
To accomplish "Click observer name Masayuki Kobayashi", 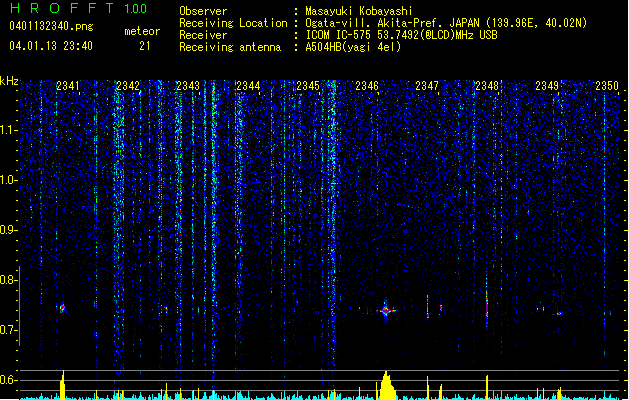I will [x=359, y=11].
